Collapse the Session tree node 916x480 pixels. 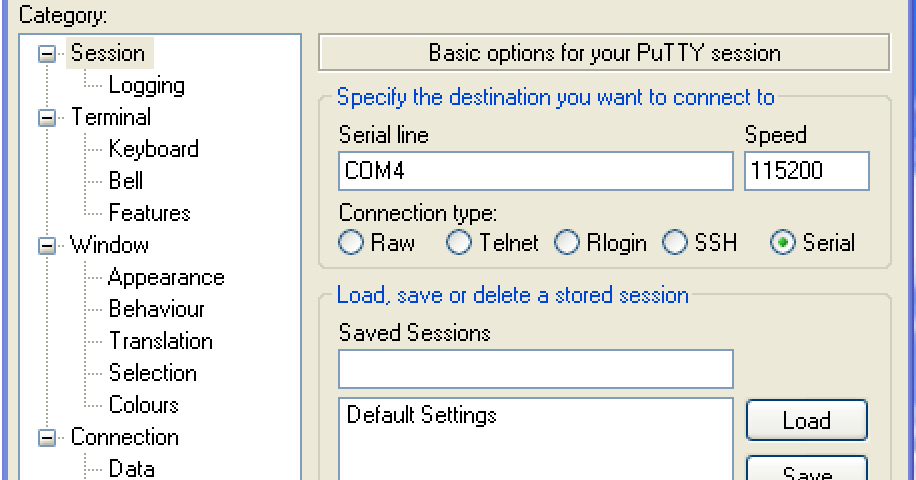[47, 54]
